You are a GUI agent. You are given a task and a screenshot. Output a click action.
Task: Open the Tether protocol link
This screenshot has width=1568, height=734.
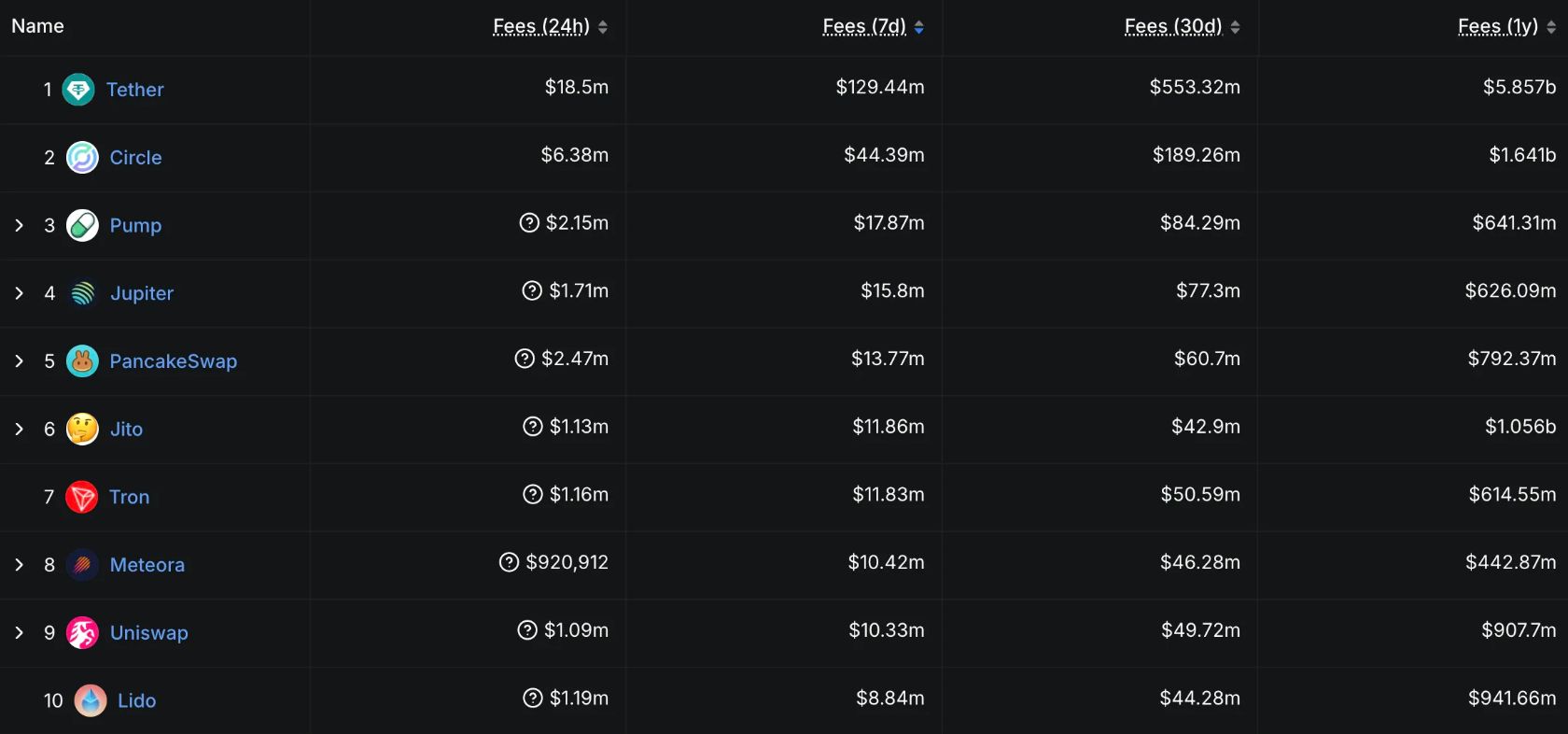tap(134, 90)
